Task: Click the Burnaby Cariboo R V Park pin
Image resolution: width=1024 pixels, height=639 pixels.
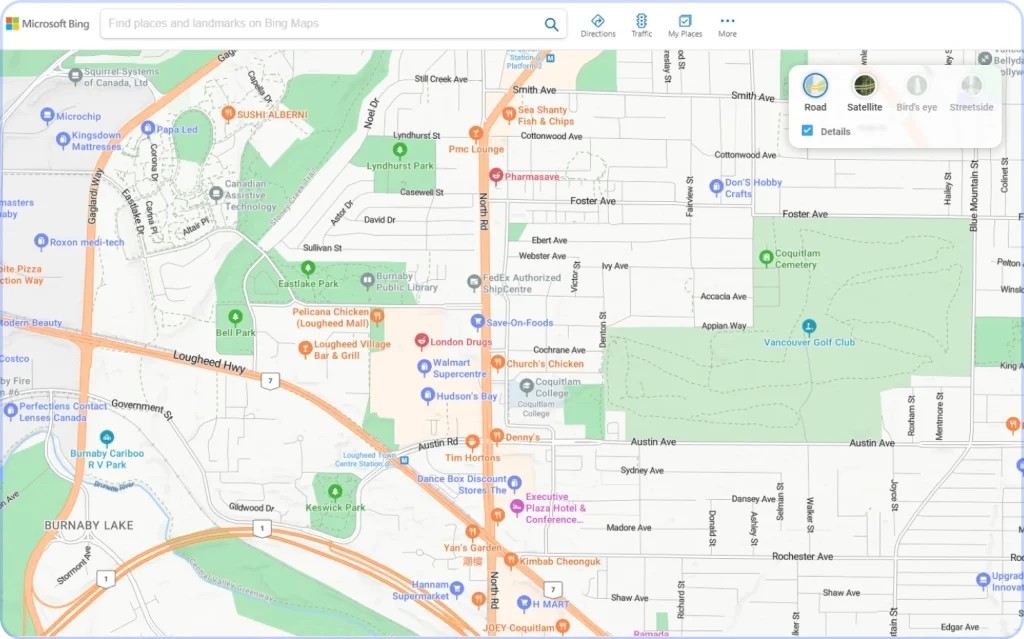Action: pos(106,438)
